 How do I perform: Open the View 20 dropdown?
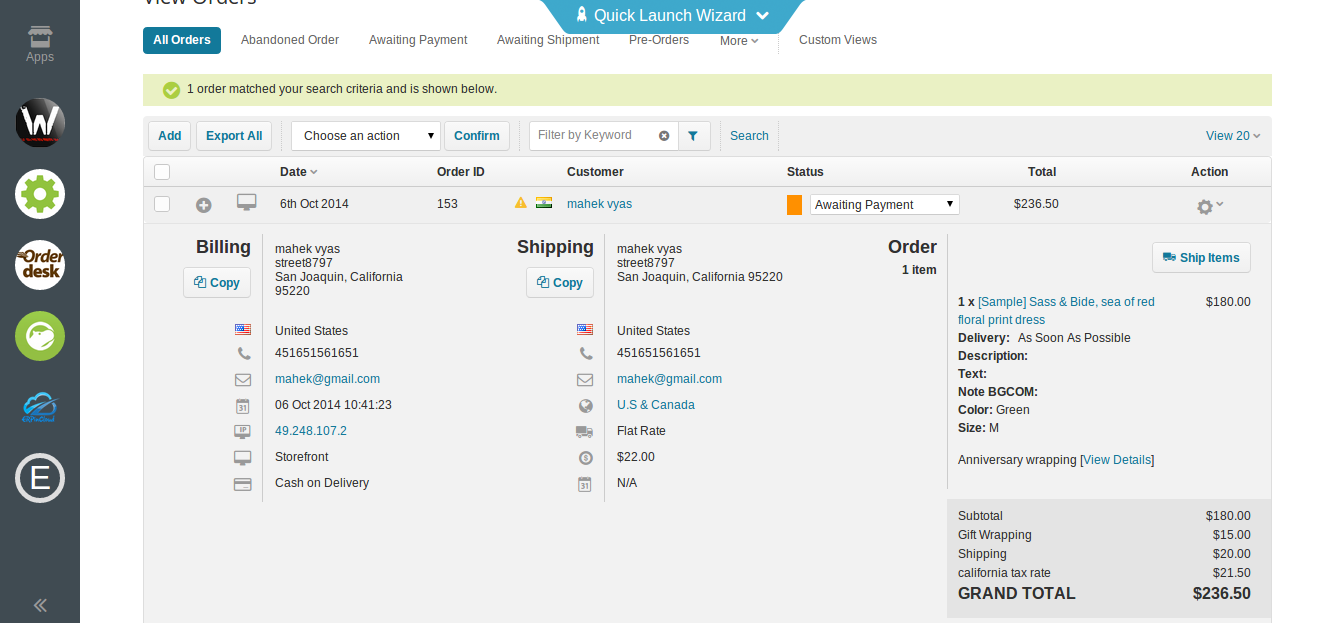[1232, 135]
